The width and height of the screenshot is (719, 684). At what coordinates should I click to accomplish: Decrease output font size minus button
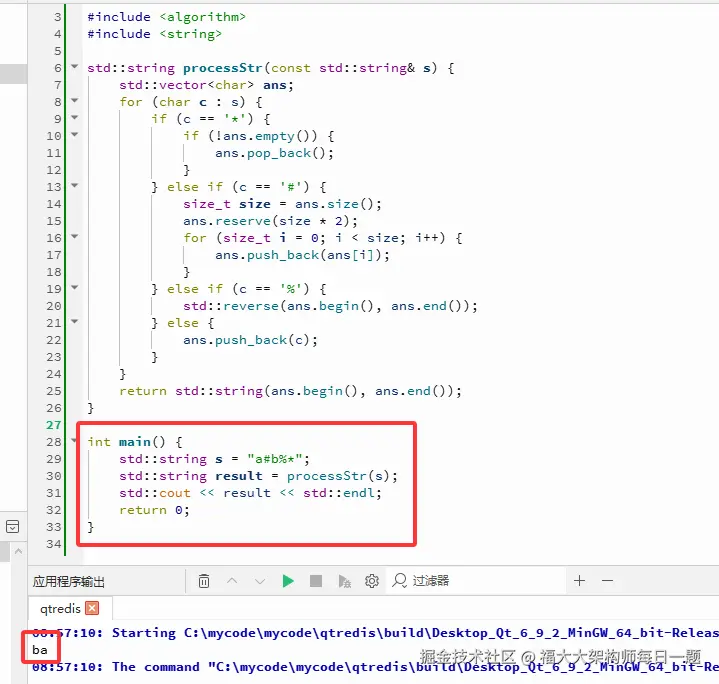point(608,581)
